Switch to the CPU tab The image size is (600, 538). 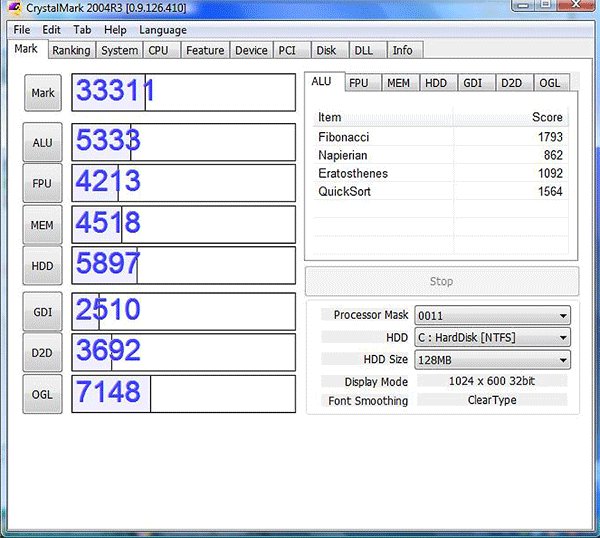click(x=161, y=50)
